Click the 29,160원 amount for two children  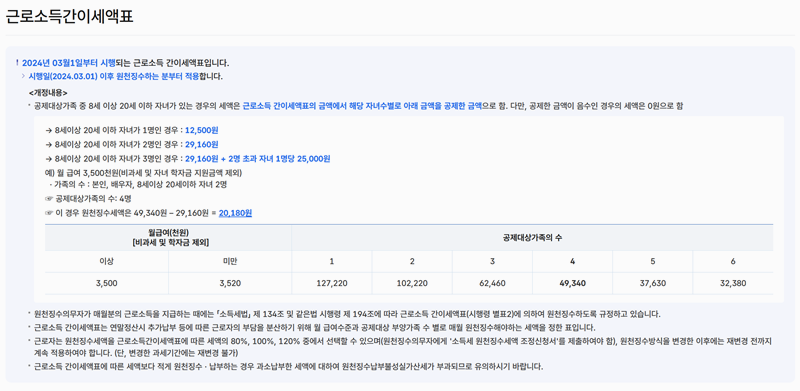202,144
